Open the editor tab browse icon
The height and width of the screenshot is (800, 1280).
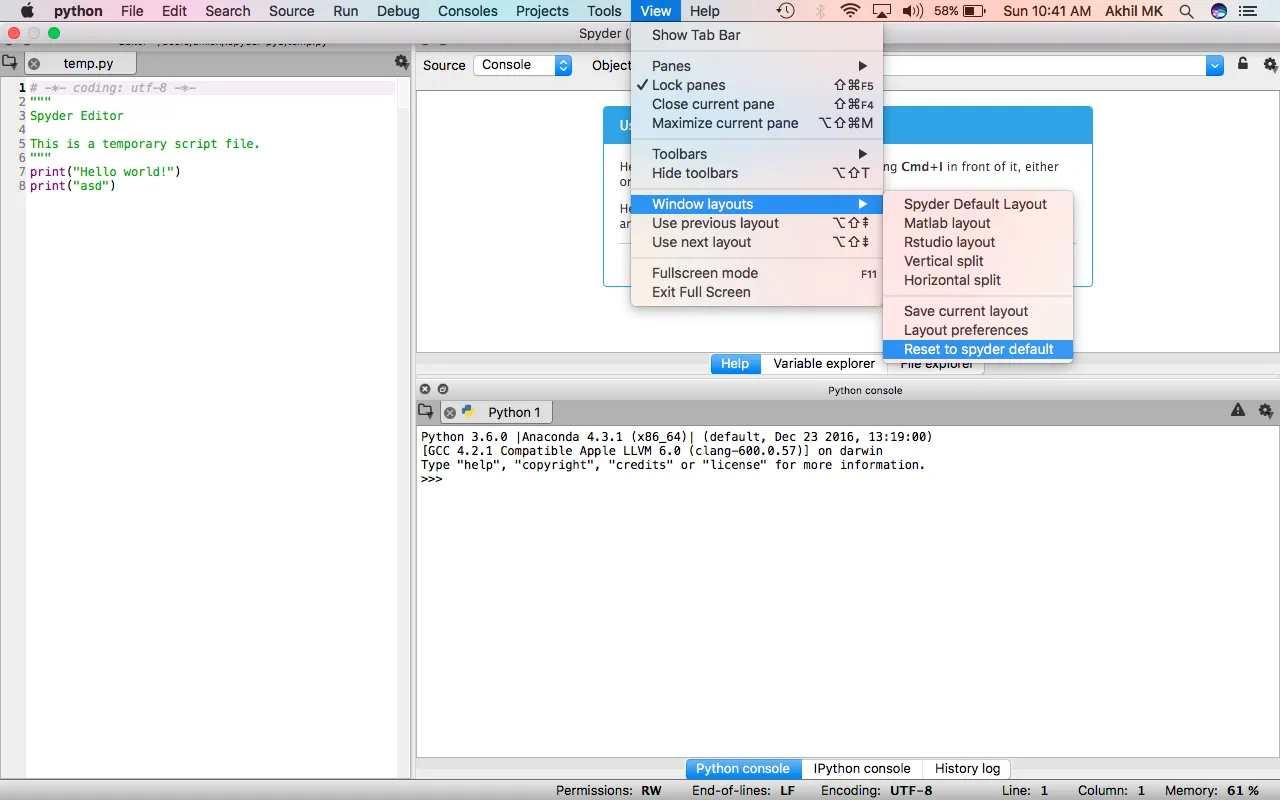9,62
